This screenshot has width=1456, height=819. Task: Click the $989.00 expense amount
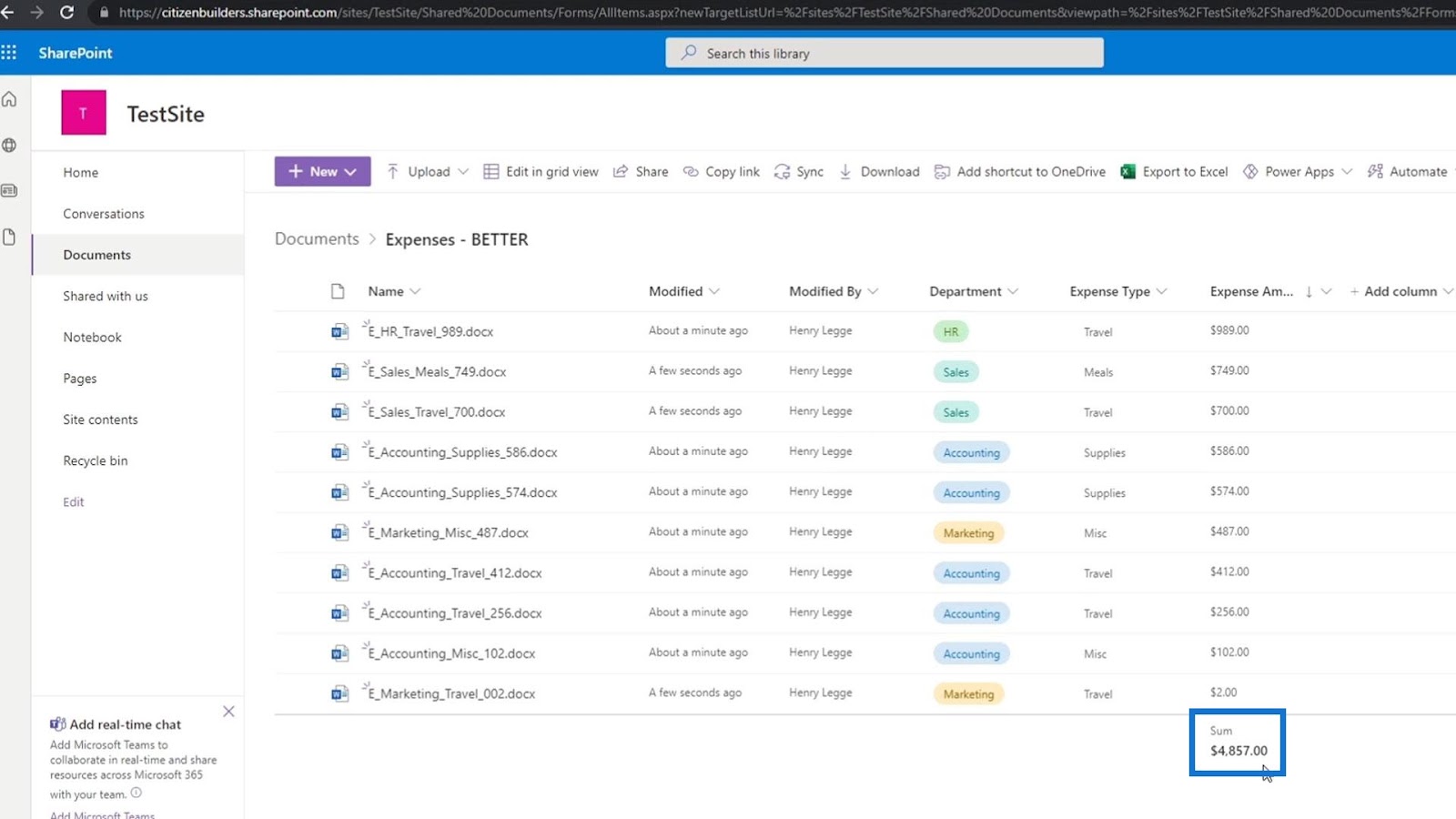point(1229,330)
